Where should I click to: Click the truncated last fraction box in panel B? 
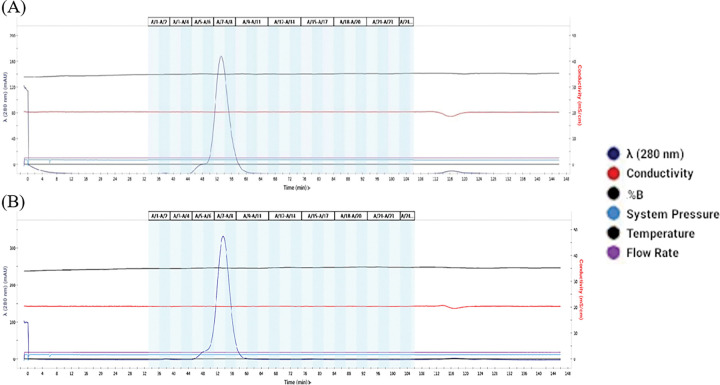(x=407, y=215)
